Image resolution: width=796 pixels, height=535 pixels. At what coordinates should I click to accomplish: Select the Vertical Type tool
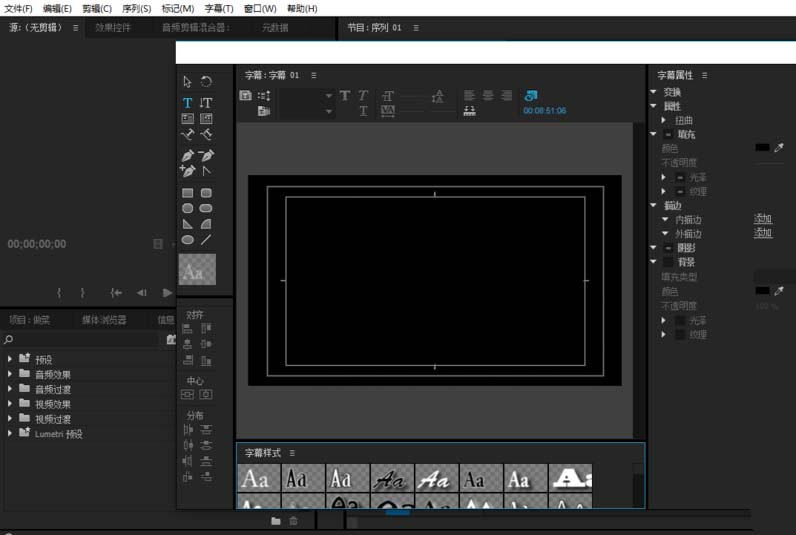(x=206, y=103)
